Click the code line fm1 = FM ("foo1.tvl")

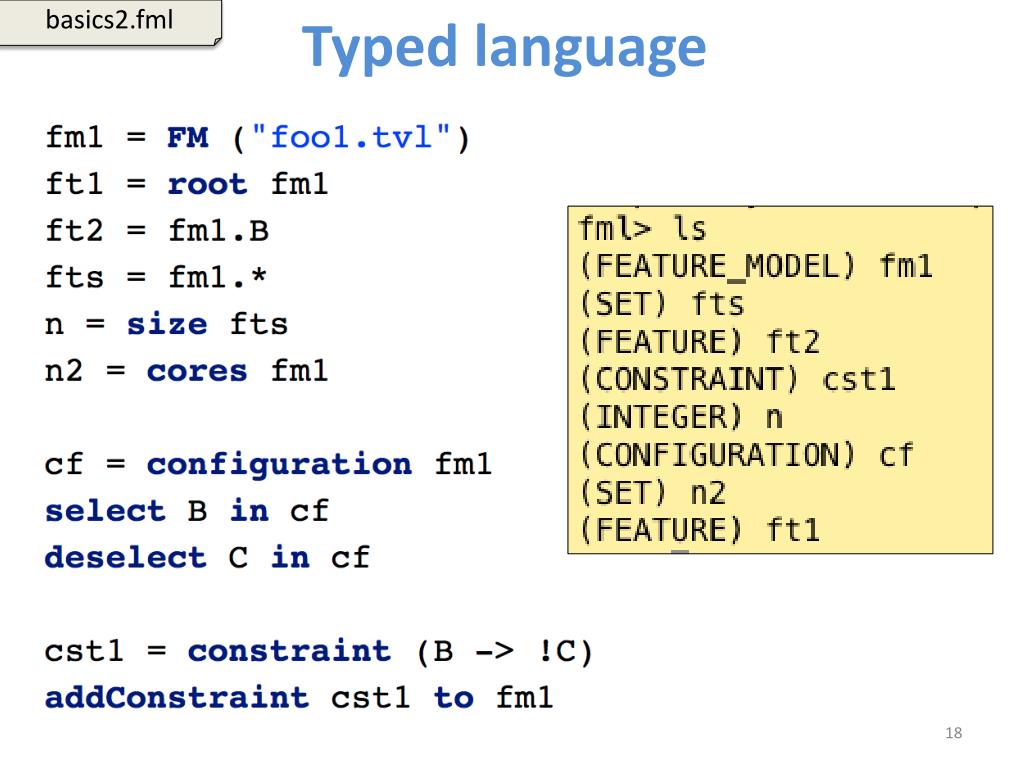click(x=257, y=138)
